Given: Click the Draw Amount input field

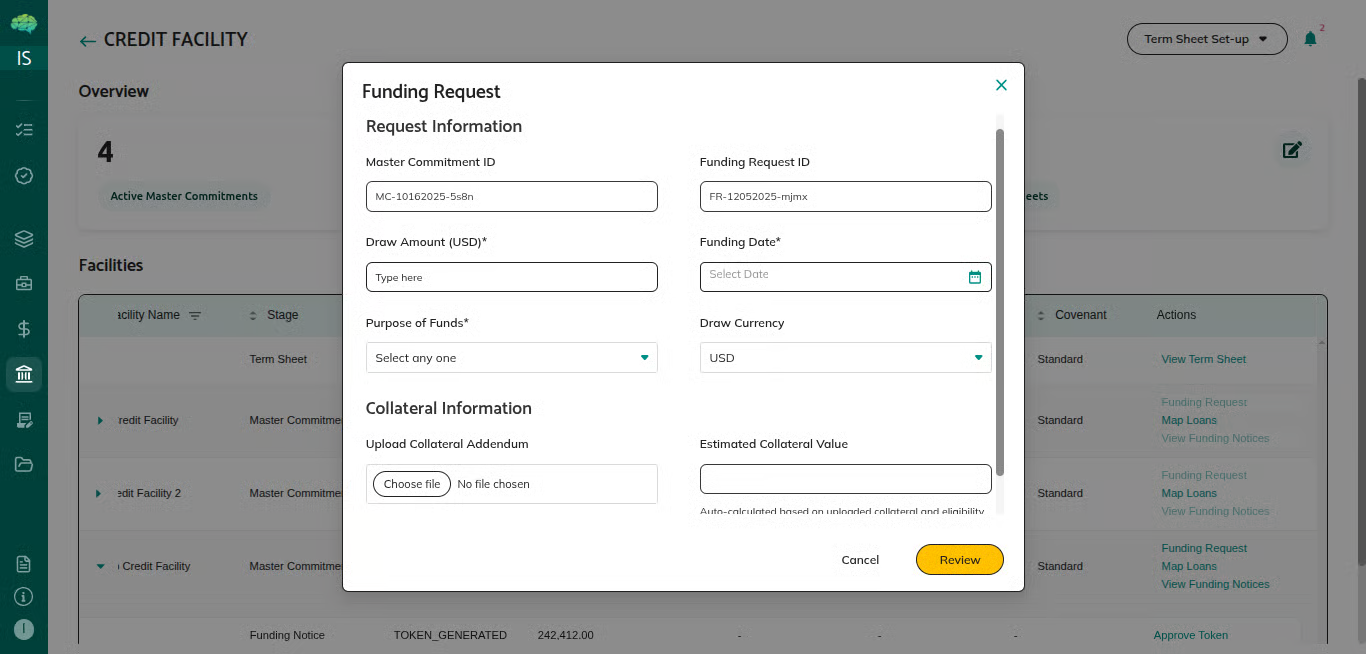Looking at the screenshot, I should (511, 277).
